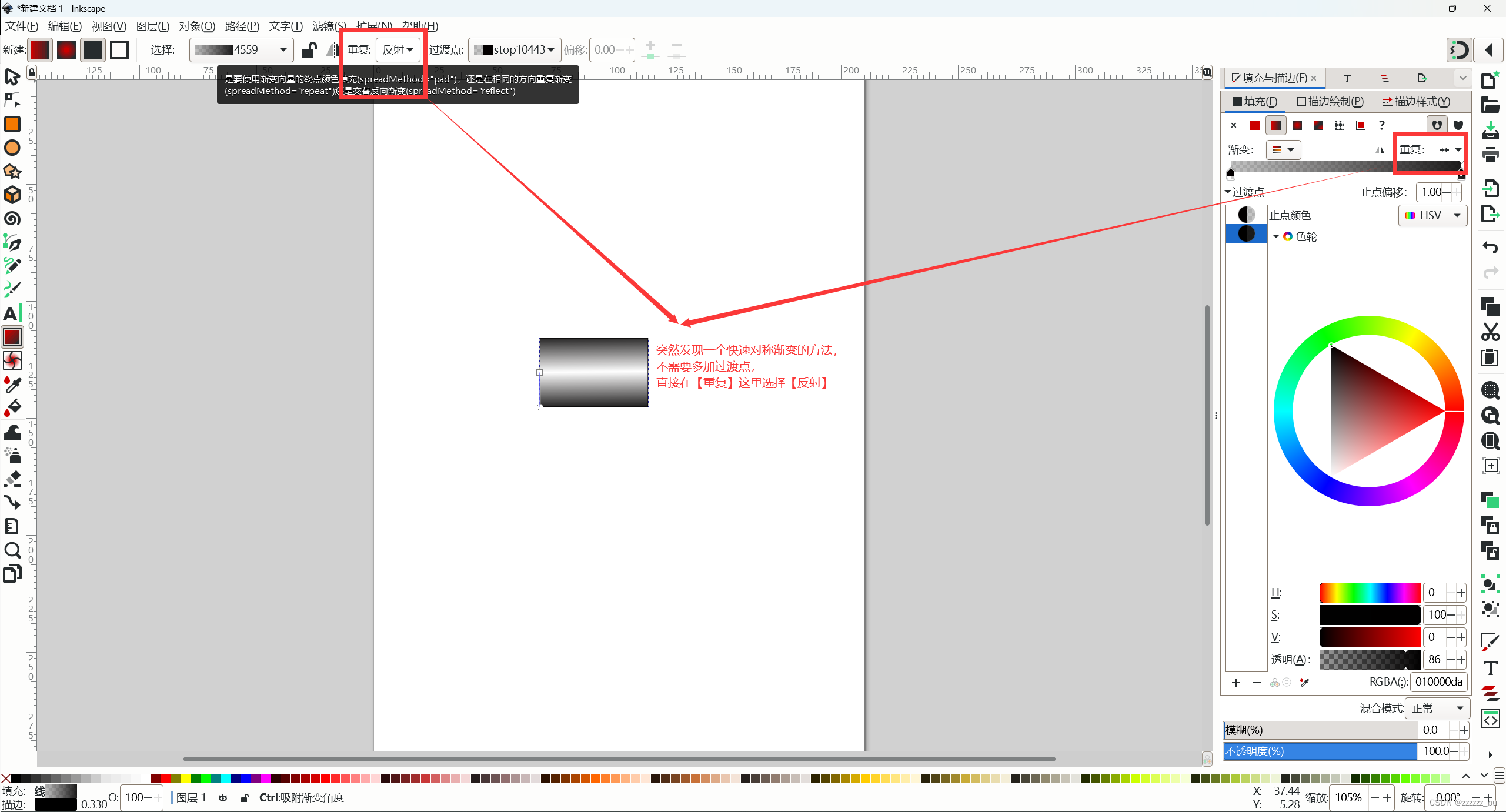Select the Eraser tool
Viewport: 1506px width, 812px height.
click(12, 479)
